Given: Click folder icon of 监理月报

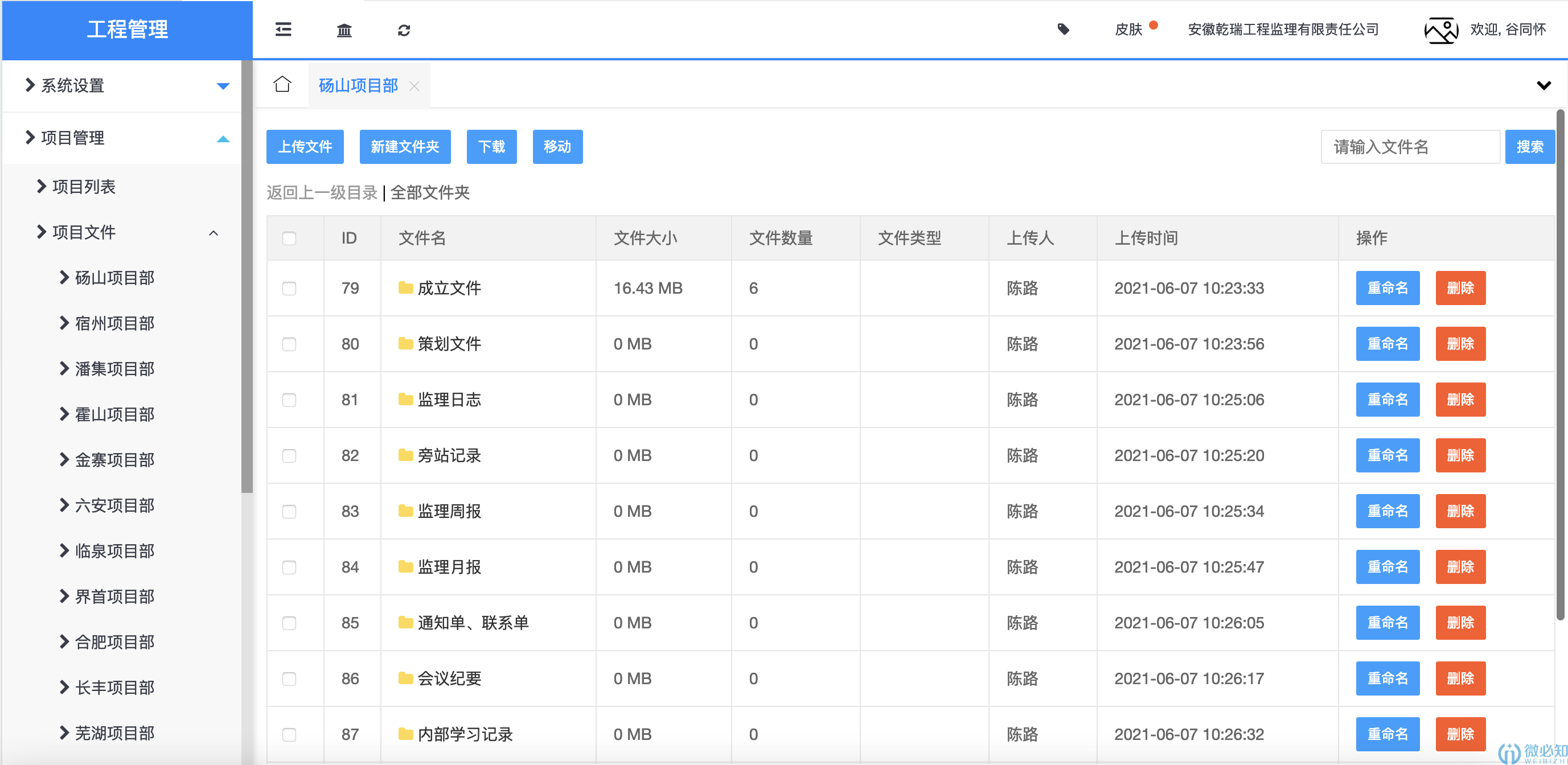Looking at the screenshot, I should (405, 566).
